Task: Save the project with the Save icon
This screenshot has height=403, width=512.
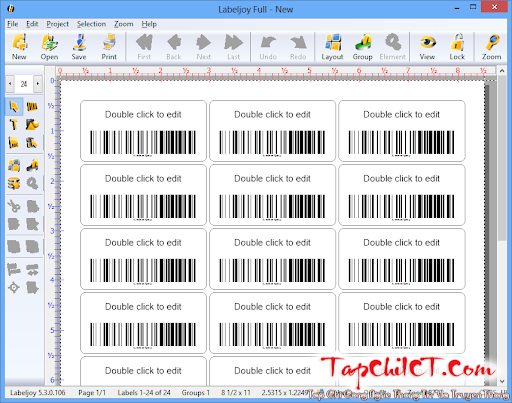Action: [x=79, y=47]
